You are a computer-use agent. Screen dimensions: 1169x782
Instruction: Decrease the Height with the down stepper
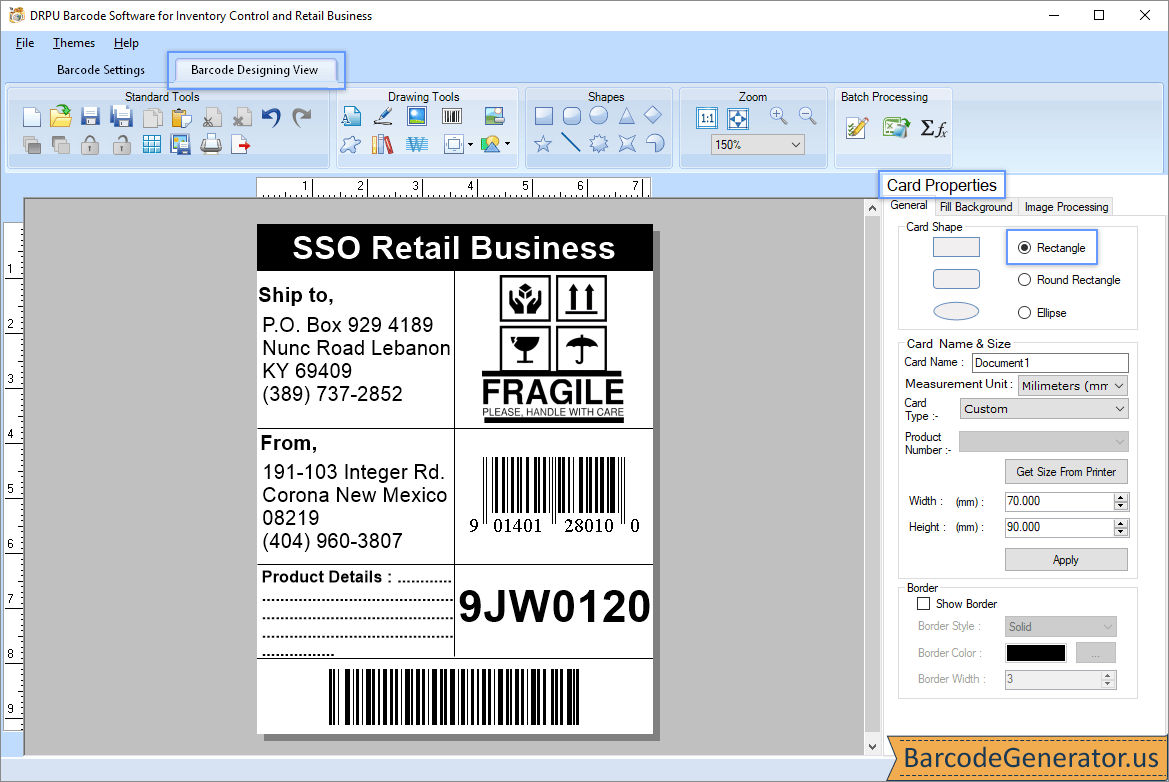1121,532
